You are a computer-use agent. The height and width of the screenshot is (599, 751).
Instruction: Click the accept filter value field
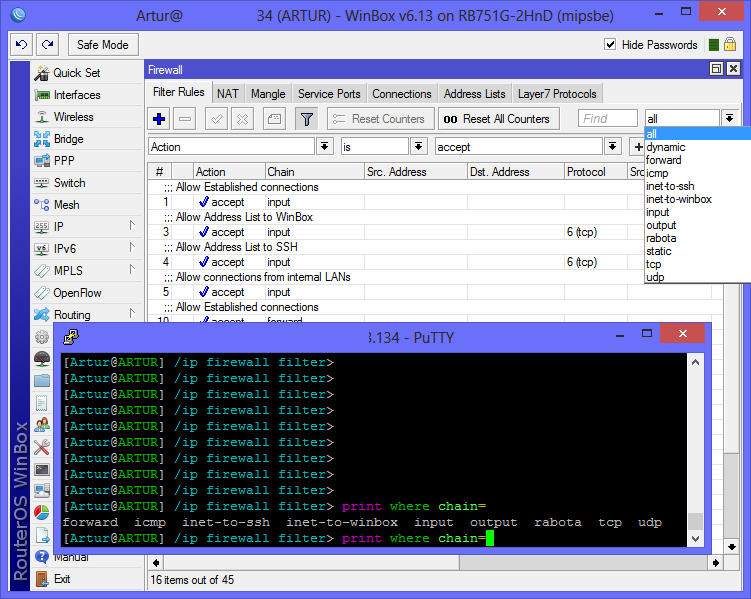coord(519,147)
